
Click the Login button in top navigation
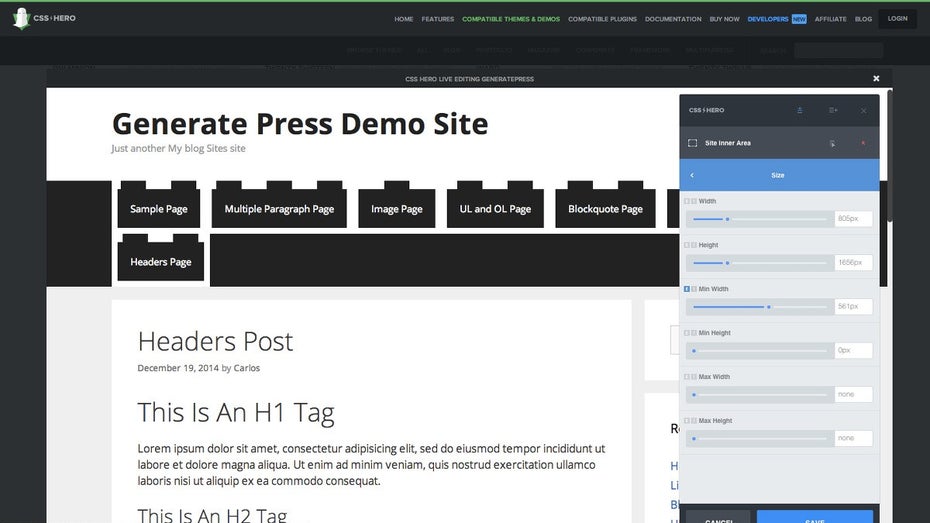pyautogui.click(x=897, y=18)
